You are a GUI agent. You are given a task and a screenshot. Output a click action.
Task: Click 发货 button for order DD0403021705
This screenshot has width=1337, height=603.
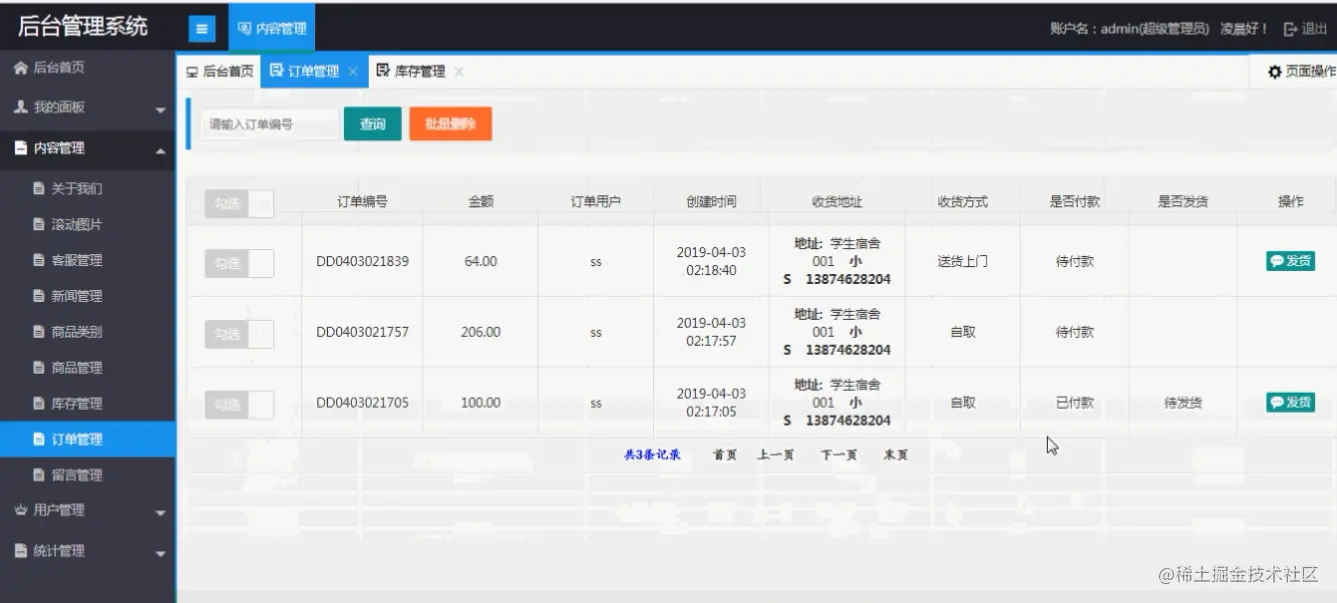(x=1290, y=402)
